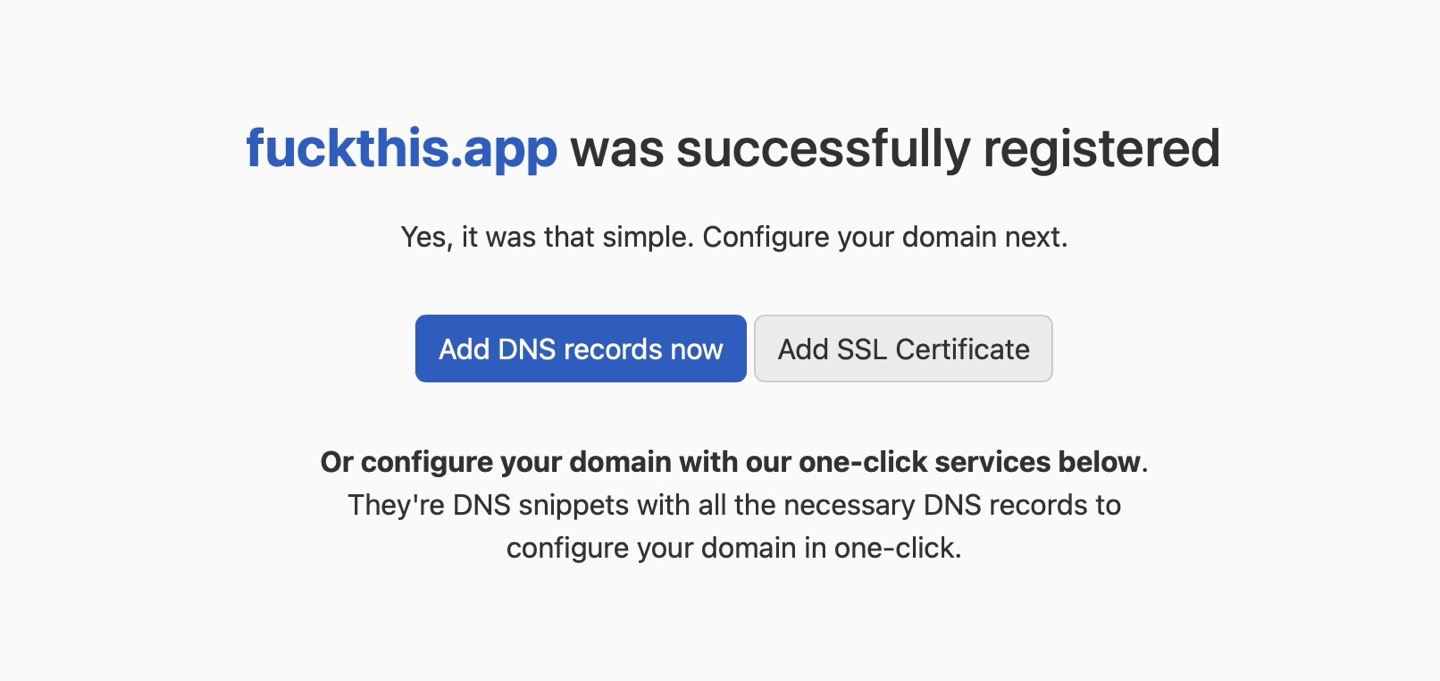Click the Add DNS records now button

click(x=580, y=349)
